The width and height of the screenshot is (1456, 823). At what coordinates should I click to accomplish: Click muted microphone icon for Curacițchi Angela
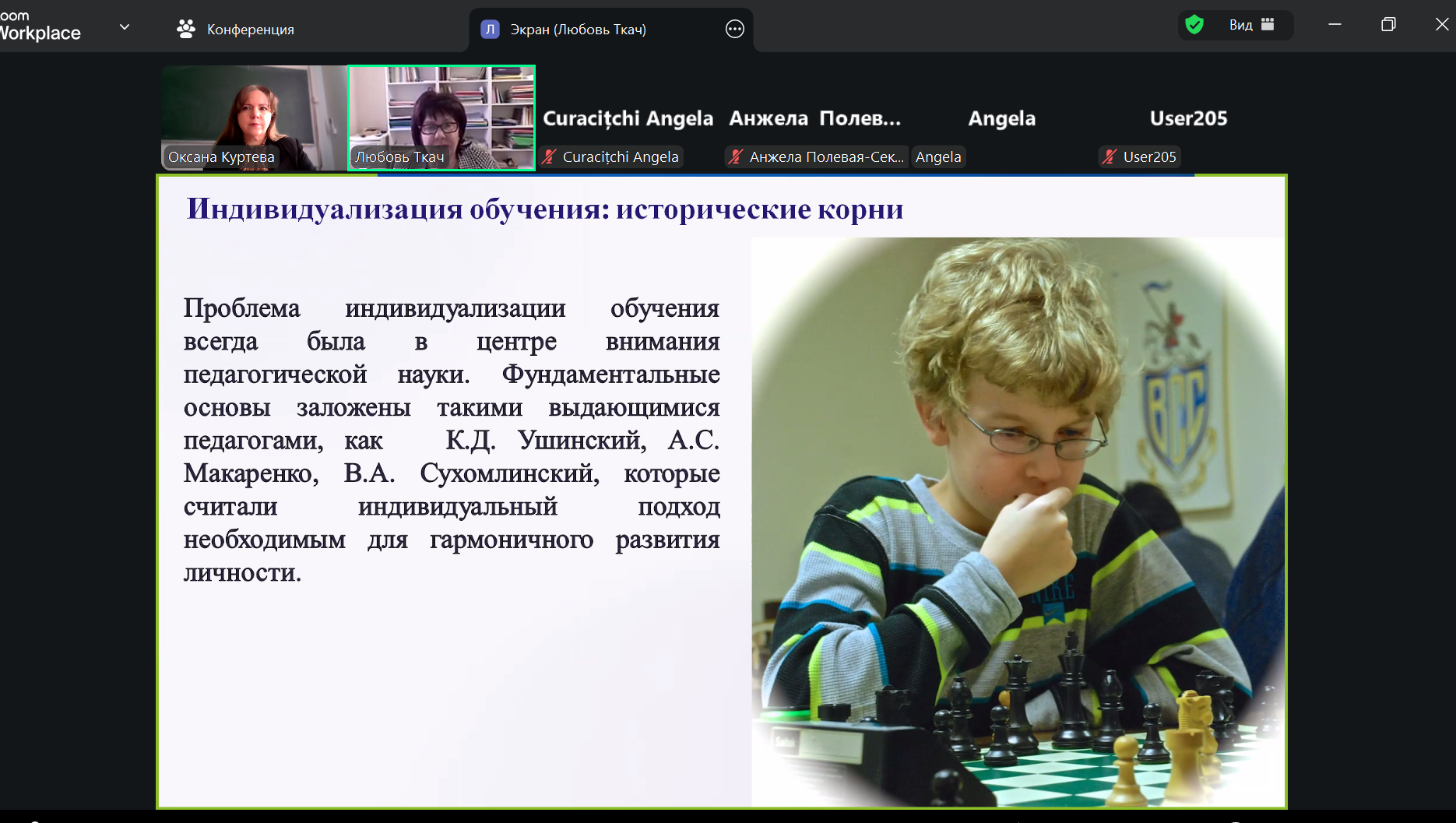(550, 157)
